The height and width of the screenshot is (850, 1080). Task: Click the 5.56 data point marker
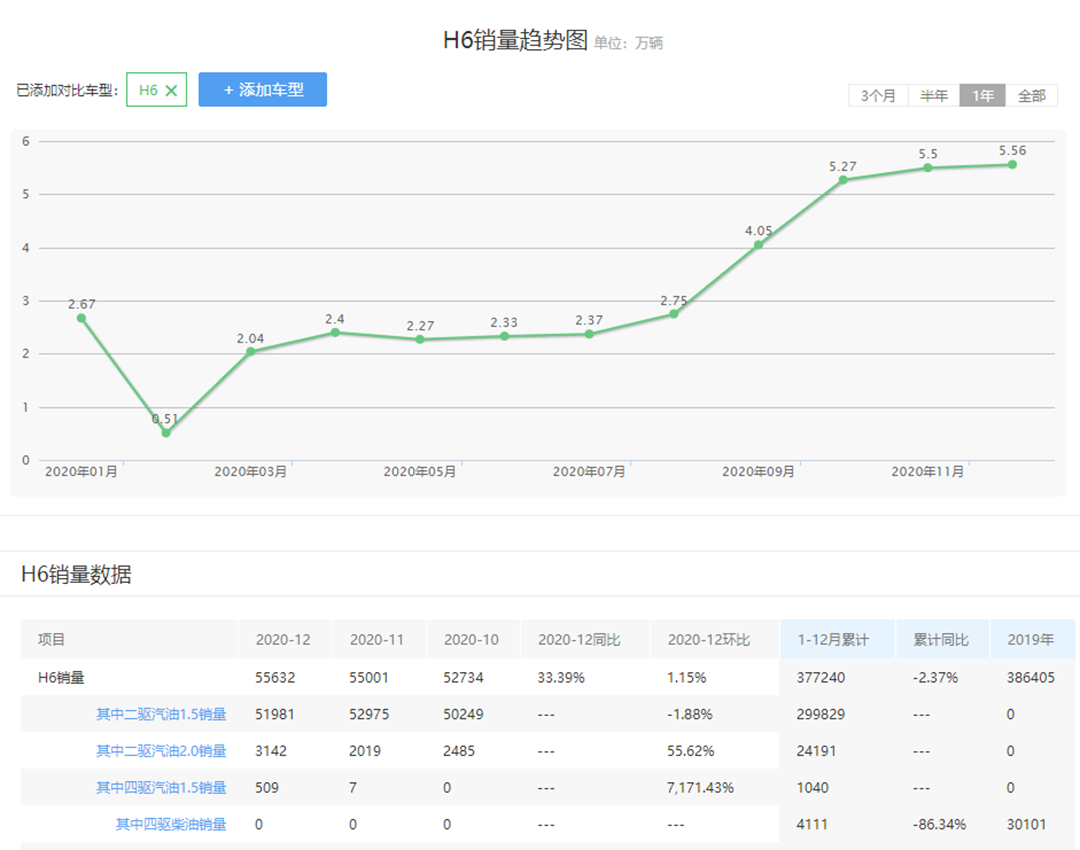coord(1012,164)
